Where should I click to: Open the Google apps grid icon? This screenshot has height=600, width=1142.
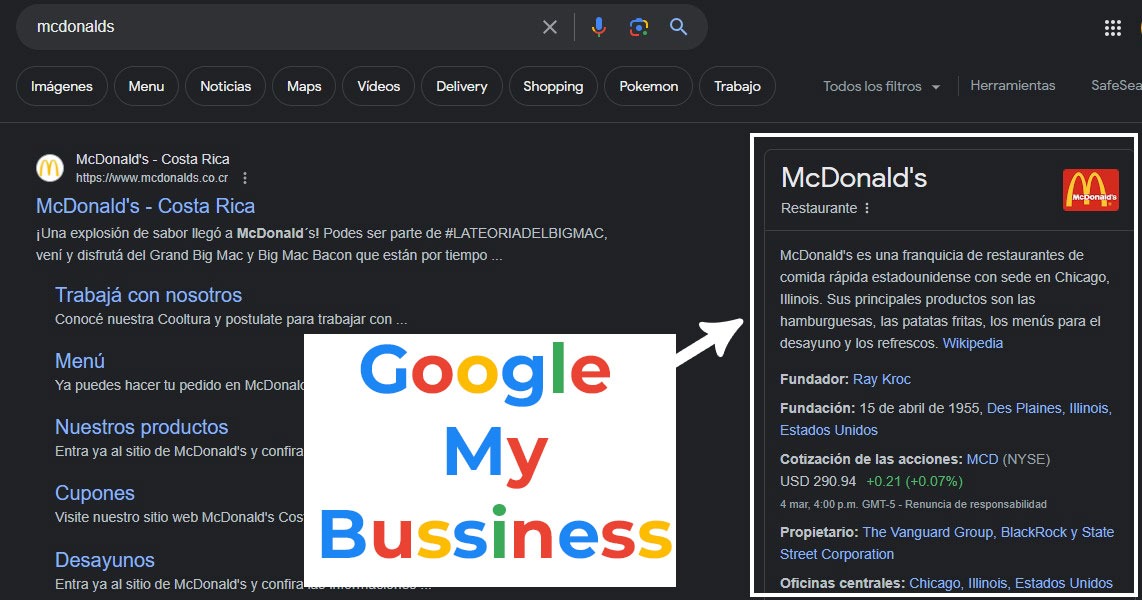tap(1112, 28)
